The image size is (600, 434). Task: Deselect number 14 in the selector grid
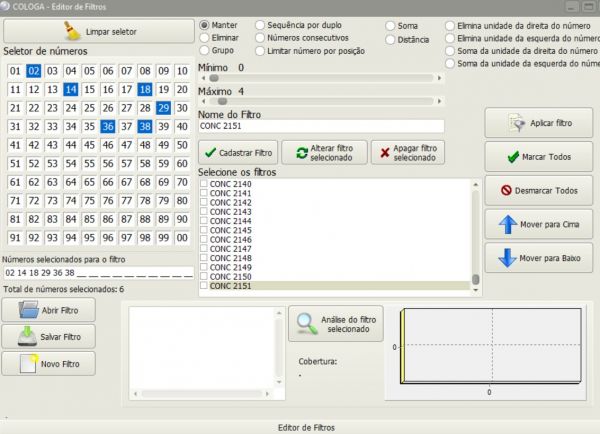pos(71,90)
